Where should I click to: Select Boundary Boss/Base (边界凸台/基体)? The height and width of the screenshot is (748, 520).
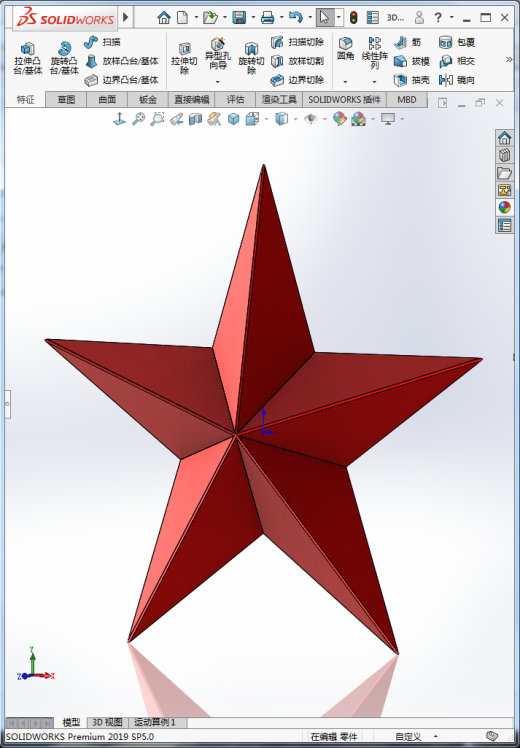(x=122, y=80)
